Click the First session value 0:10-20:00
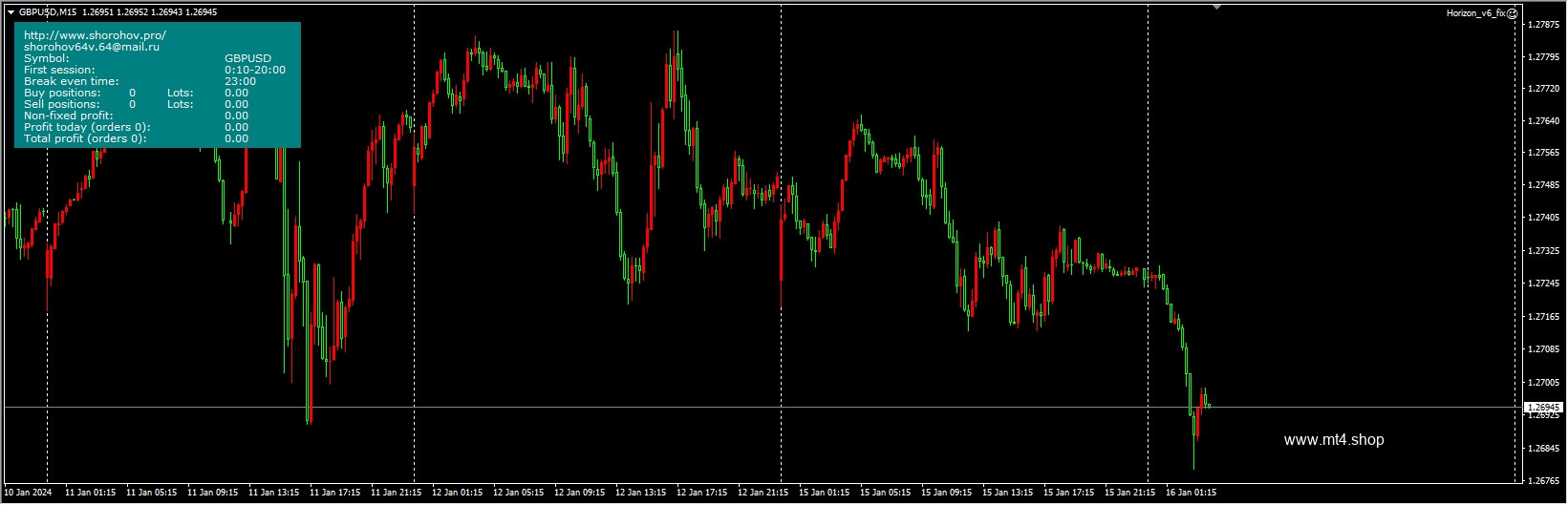Image resolution: width=1568 pixels, height=505 pixels. click(255, 70)
